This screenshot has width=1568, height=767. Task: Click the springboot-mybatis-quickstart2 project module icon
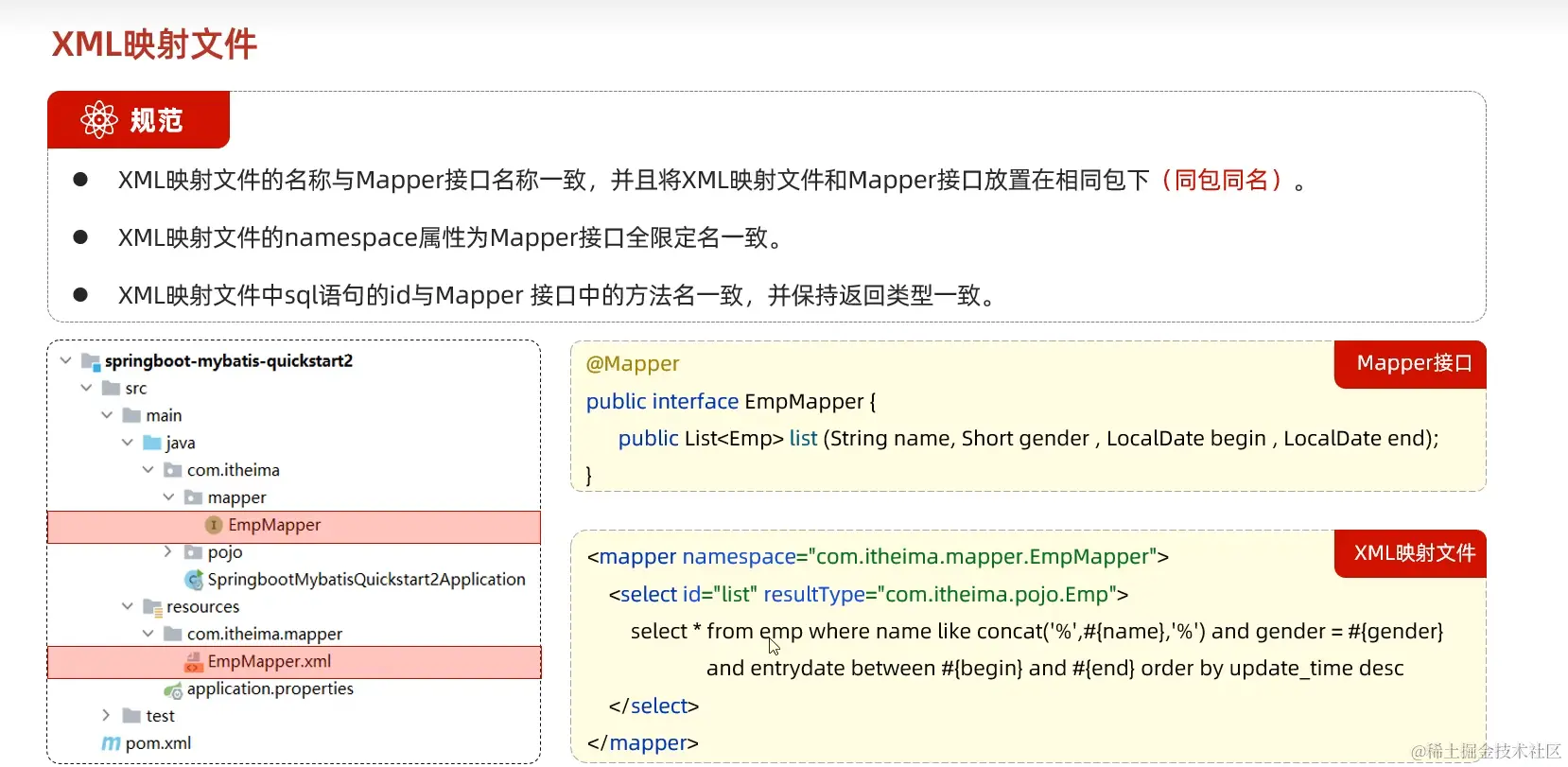click(91, 361)
